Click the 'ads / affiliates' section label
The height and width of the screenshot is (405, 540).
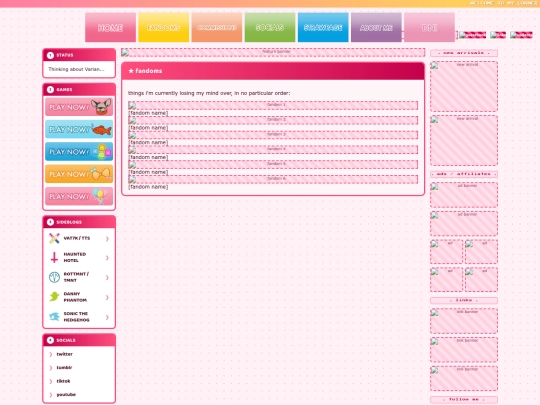[464, 174]
